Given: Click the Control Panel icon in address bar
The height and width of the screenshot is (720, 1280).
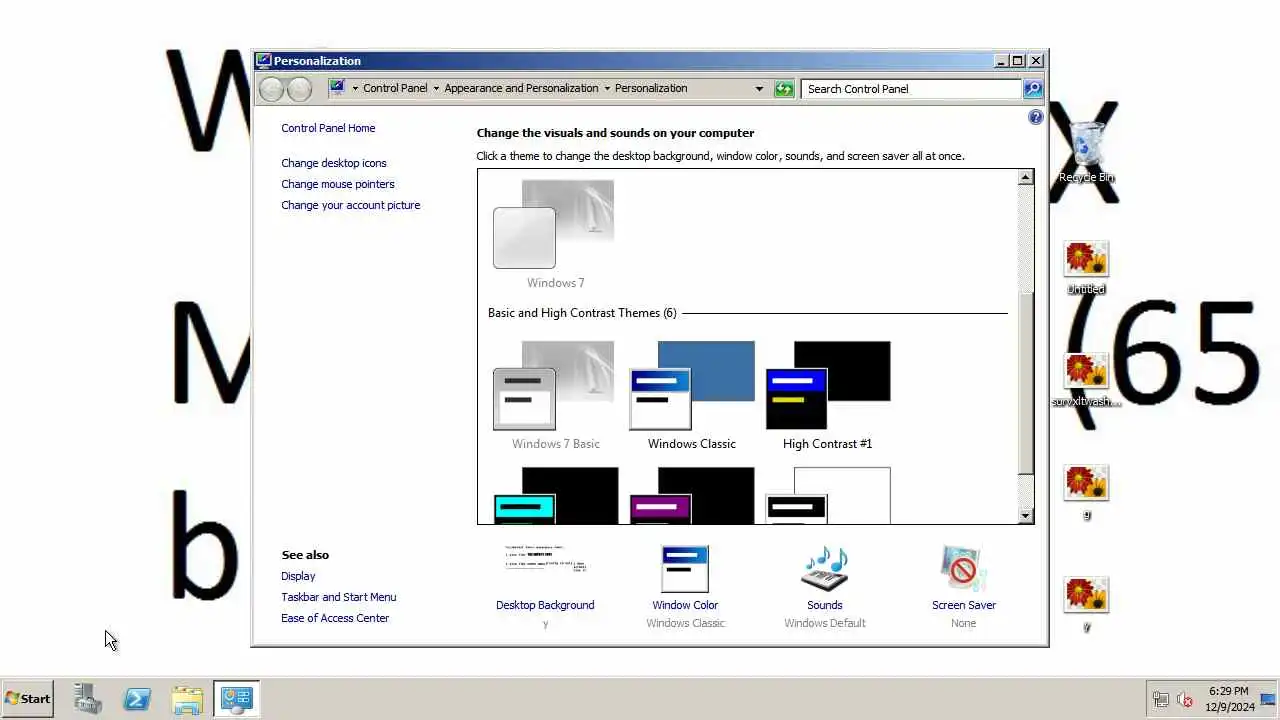Looking at the screenshot, I should click(x=337, y=88).
